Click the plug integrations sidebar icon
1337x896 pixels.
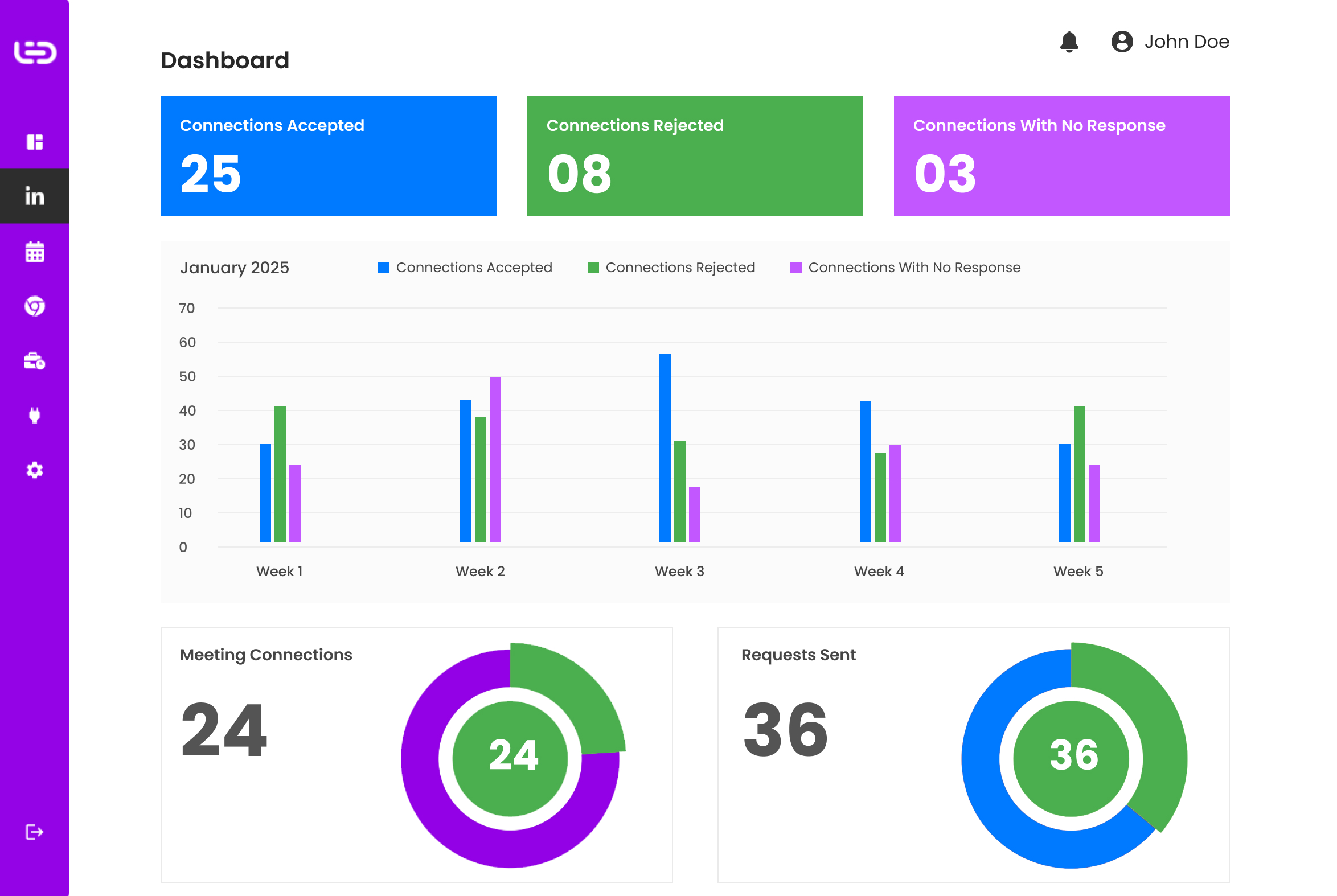pos(35,416)
